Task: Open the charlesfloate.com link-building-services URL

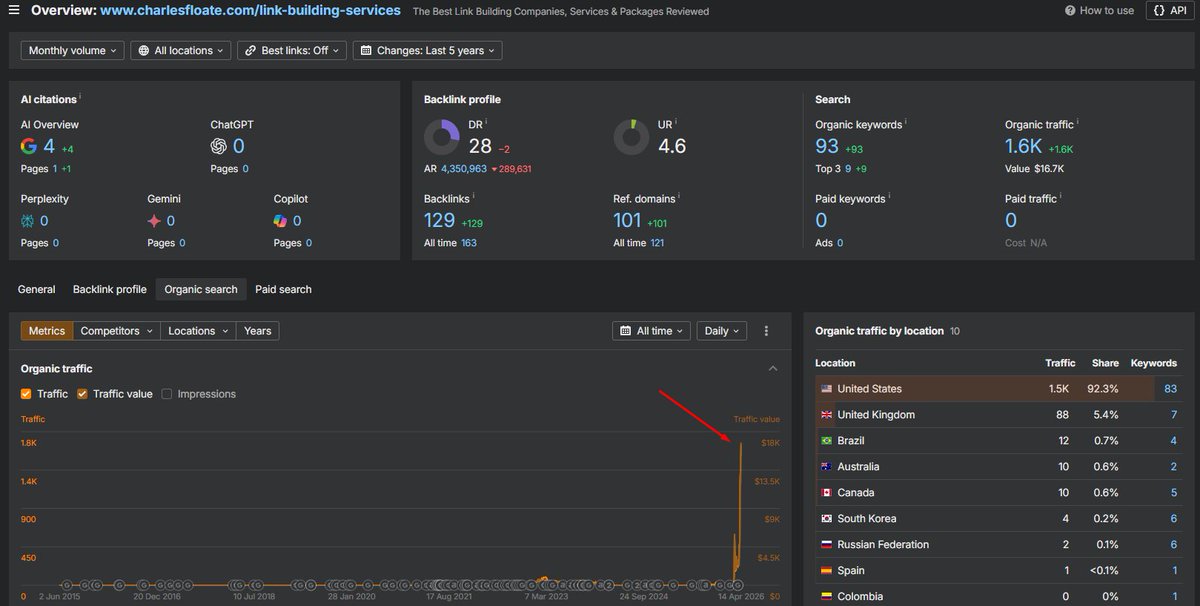Action: 250,10
